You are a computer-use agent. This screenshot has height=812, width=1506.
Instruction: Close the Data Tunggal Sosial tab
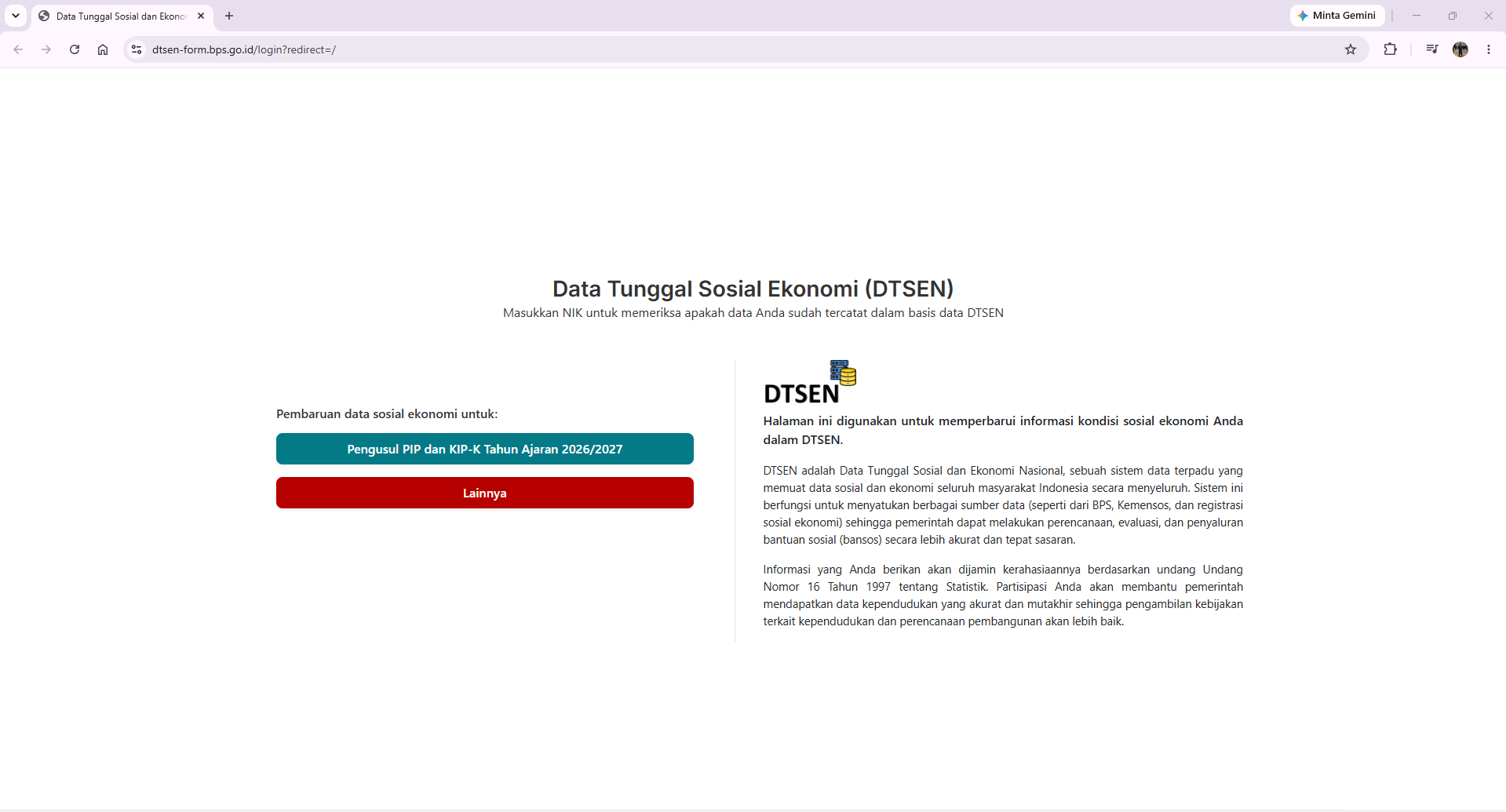pos(201,16)
